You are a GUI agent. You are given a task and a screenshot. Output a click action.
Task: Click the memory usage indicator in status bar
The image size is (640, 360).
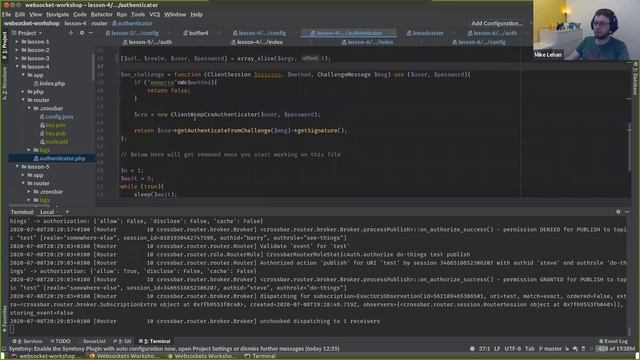pos(616,349)
